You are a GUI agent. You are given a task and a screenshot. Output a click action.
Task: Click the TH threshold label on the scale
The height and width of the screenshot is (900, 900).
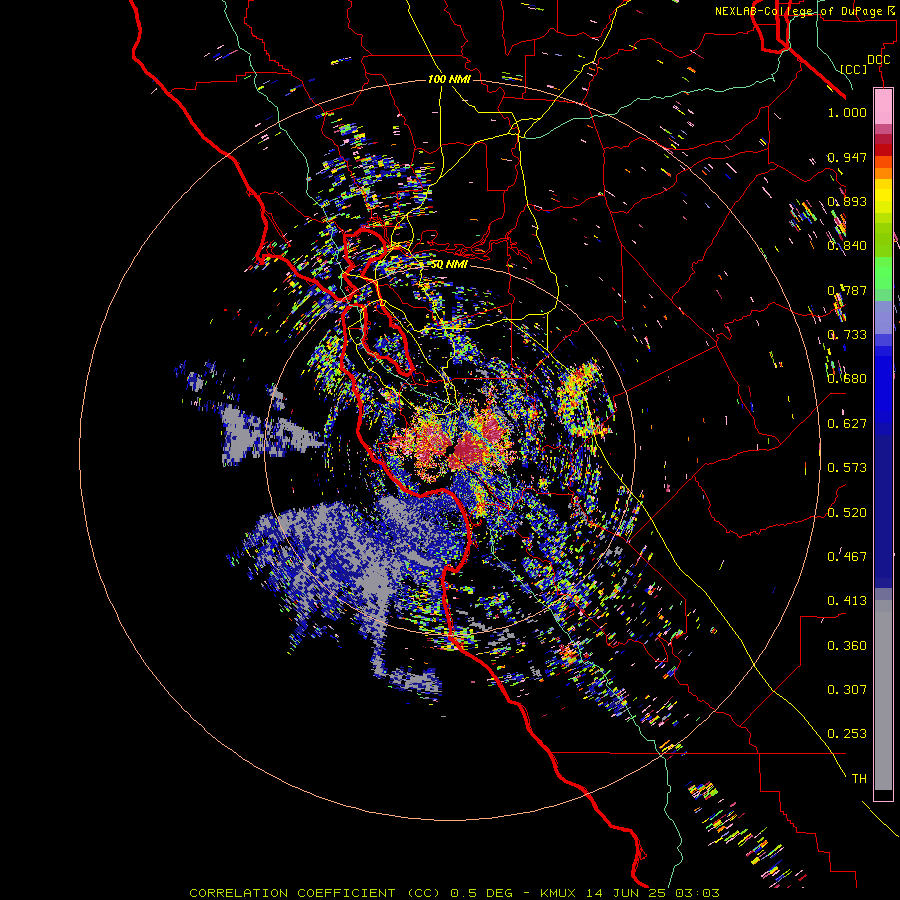coord(859,779)
